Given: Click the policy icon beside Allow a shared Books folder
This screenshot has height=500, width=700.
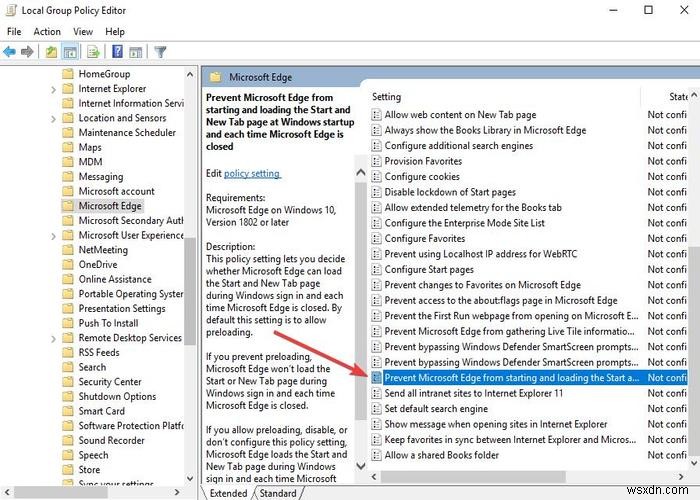Looking at the screenshot, I should tap(376, 455).
